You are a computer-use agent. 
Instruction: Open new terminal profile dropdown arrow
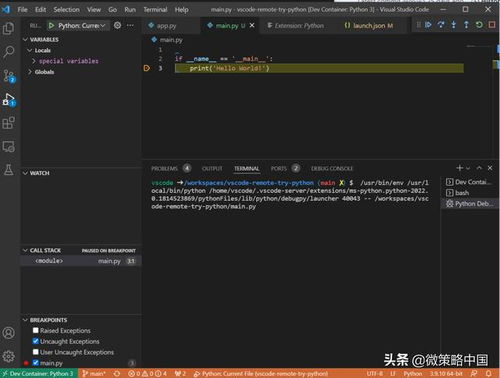[x=468, y=168]
